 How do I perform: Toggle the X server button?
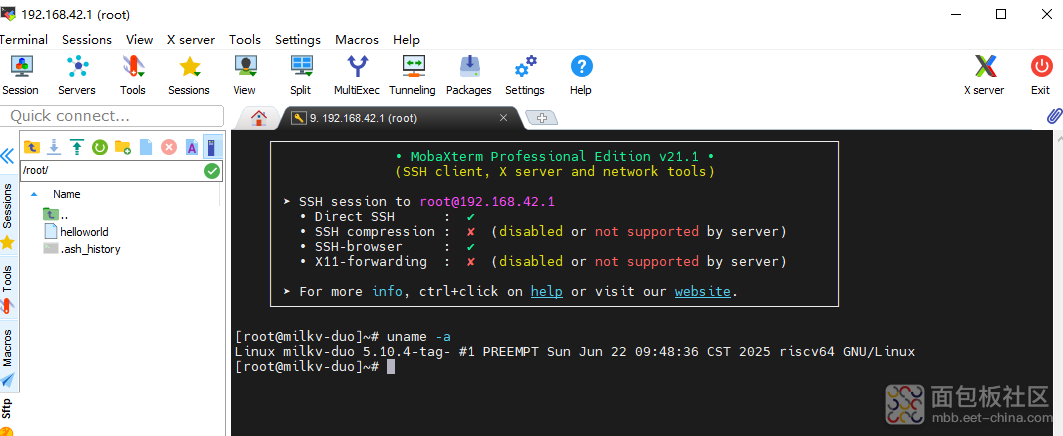click(x=984, y=75)
